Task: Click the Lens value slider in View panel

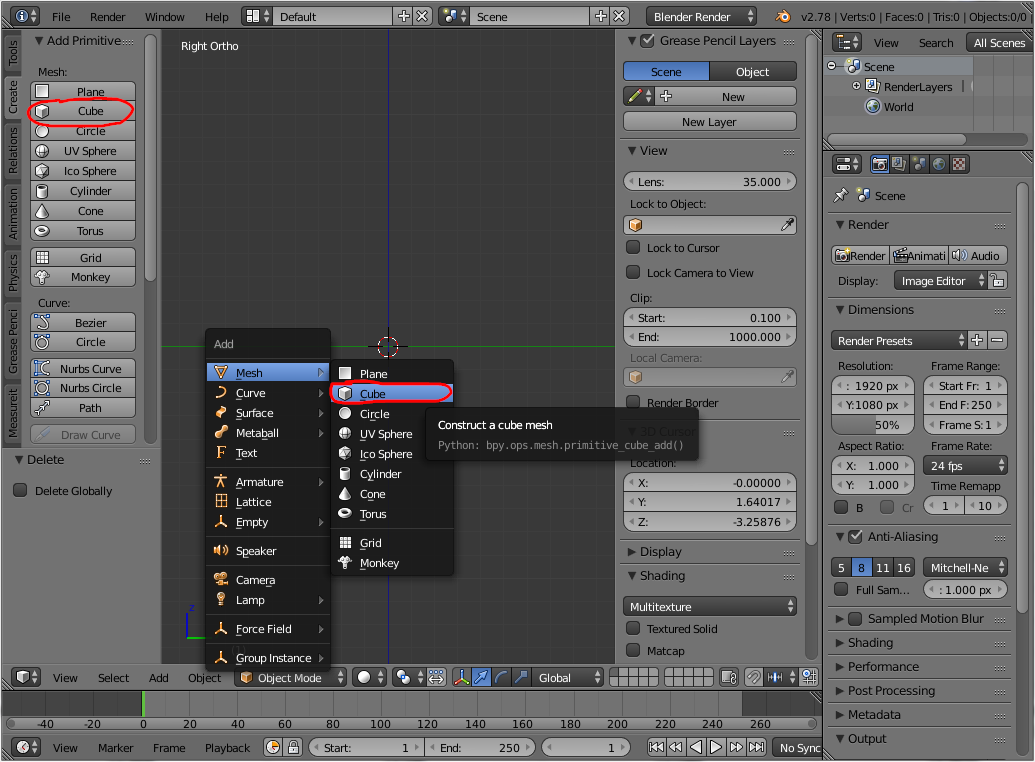Action: click(709, 181)
